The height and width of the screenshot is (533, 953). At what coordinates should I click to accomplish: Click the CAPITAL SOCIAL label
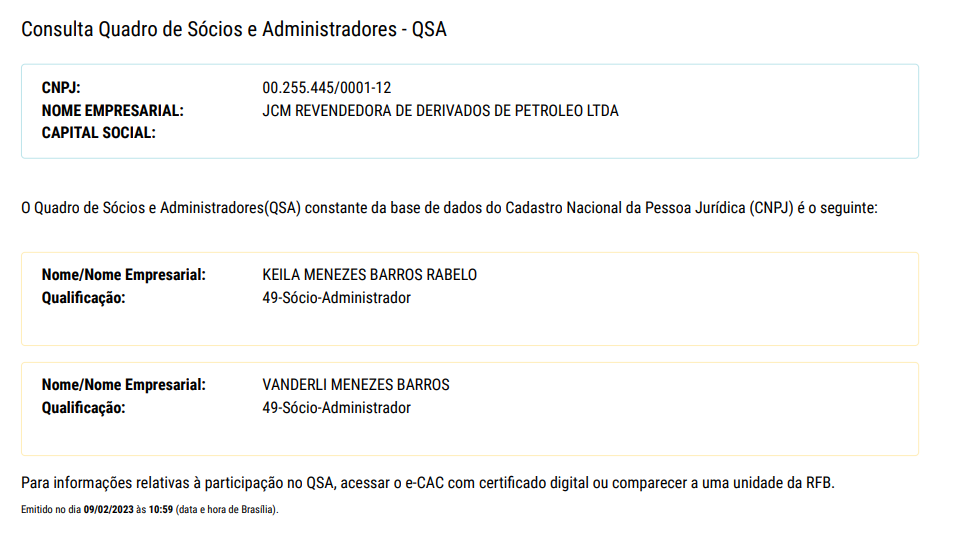98,132
